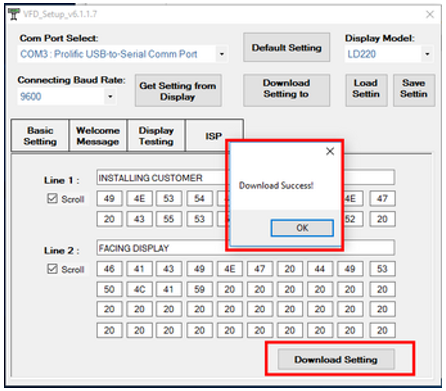This screenshot has height=391, width=446.
Task: Click the Default Setting button
Action: [287, 48]
